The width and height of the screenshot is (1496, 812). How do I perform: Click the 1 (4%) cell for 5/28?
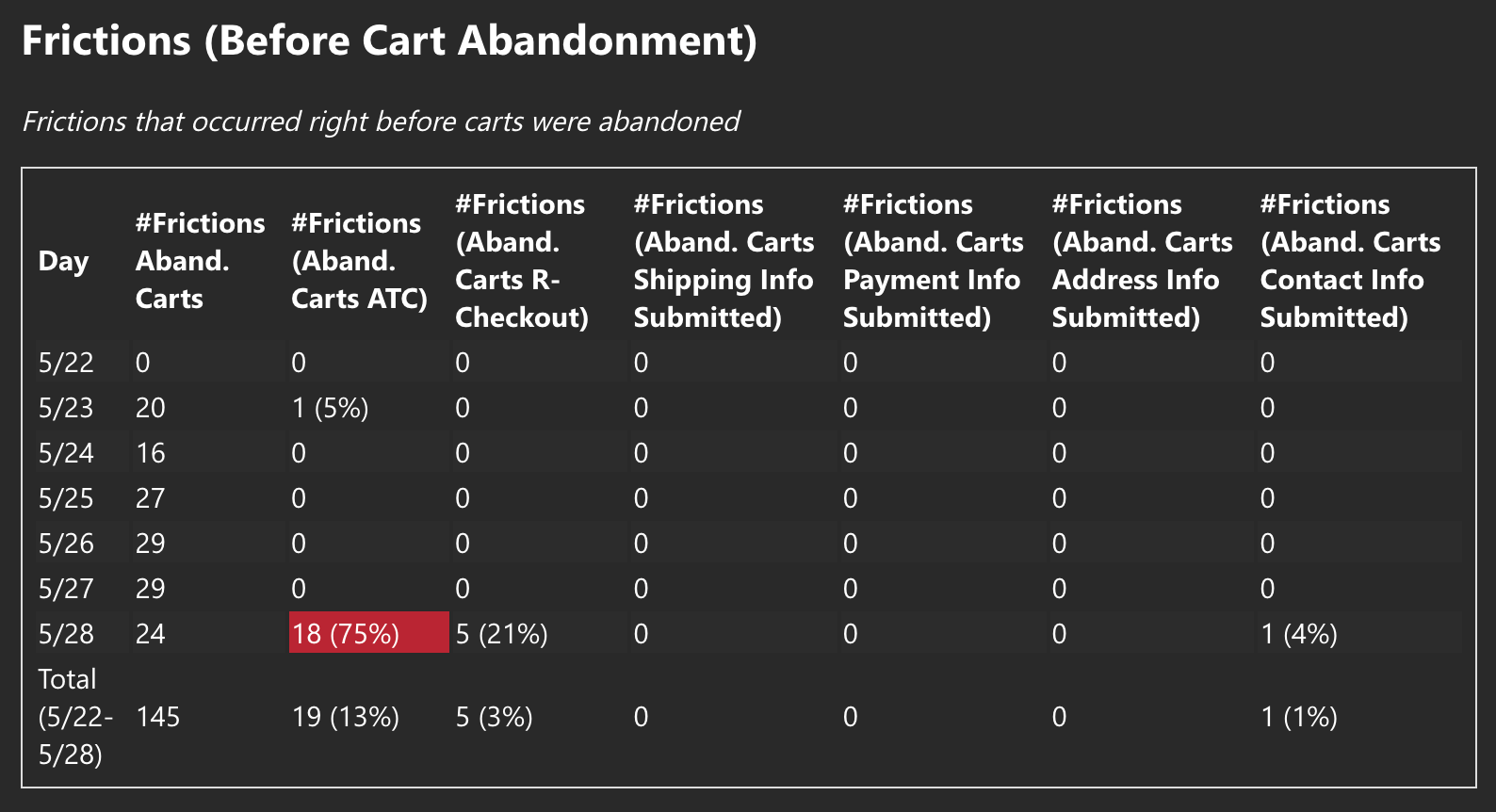[1298, 634]
